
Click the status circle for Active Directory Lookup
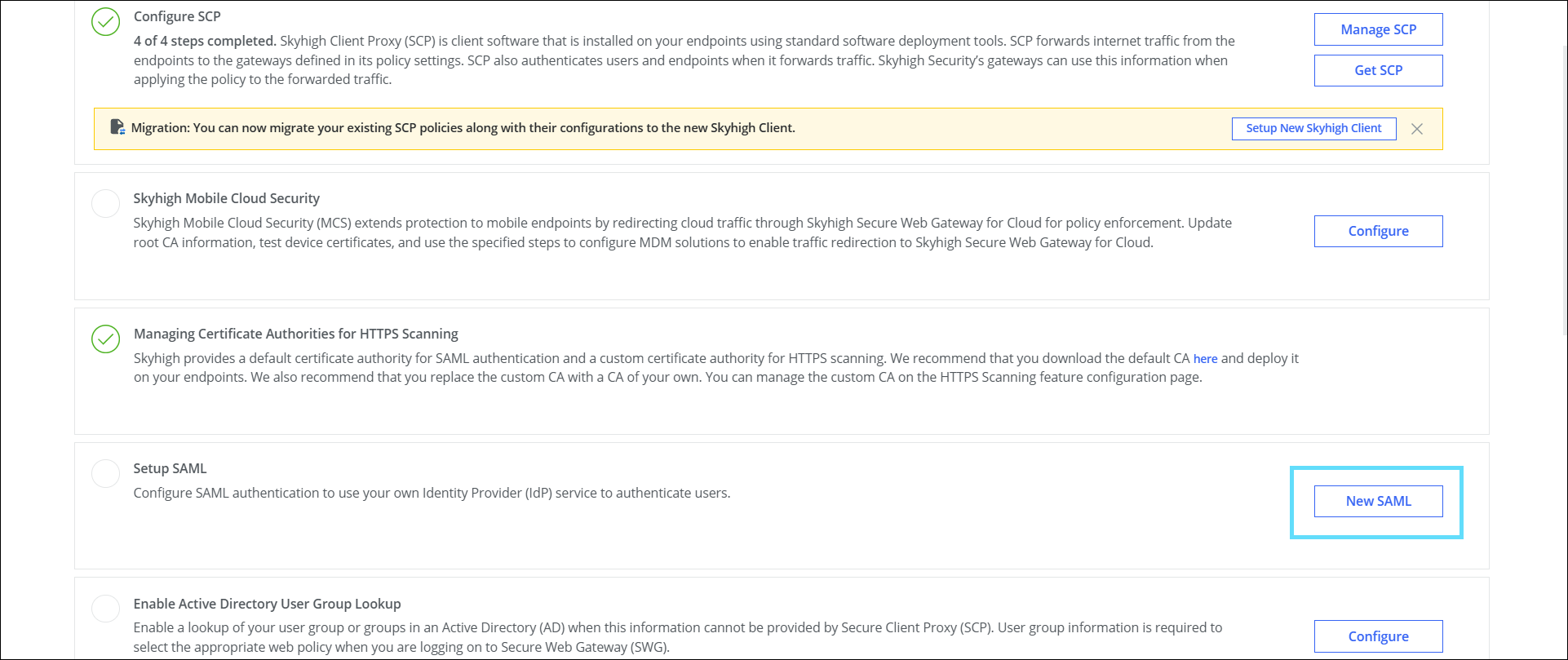(x=105, y=609)
